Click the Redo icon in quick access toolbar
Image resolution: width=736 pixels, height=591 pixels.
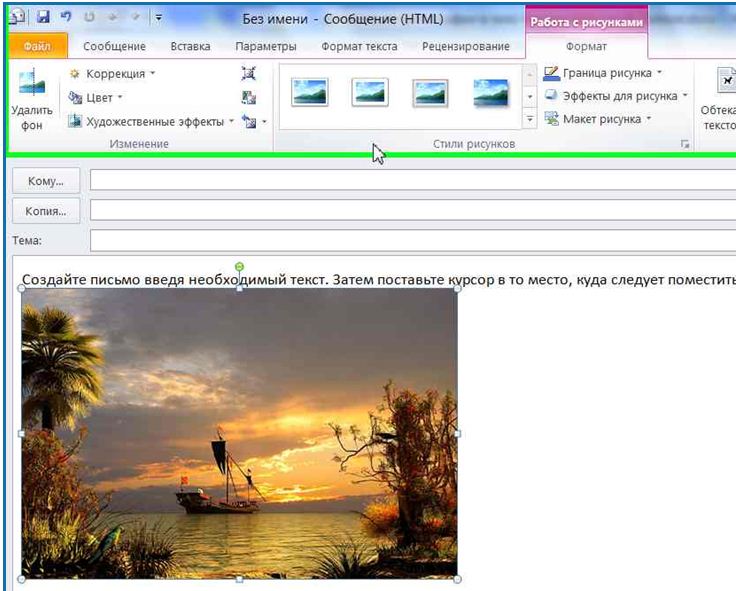click(x=89, y=17)
